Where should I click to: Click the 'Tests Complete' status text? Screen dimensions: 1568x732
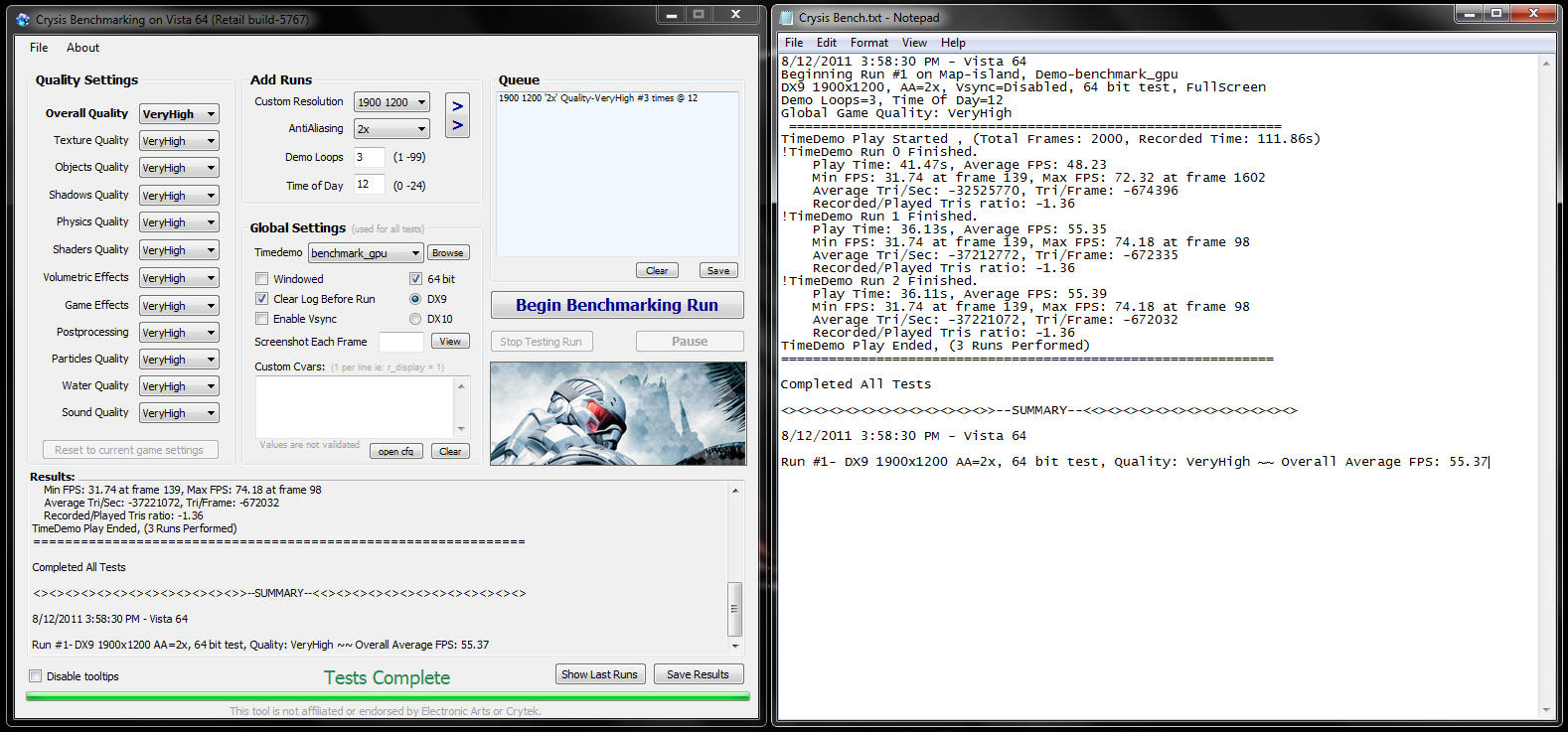click(x=387, y=677)
